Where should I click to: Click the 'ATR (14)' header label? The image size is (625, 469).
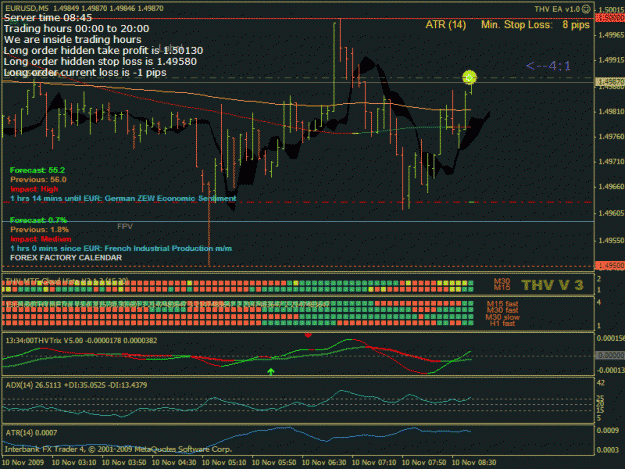446,25
